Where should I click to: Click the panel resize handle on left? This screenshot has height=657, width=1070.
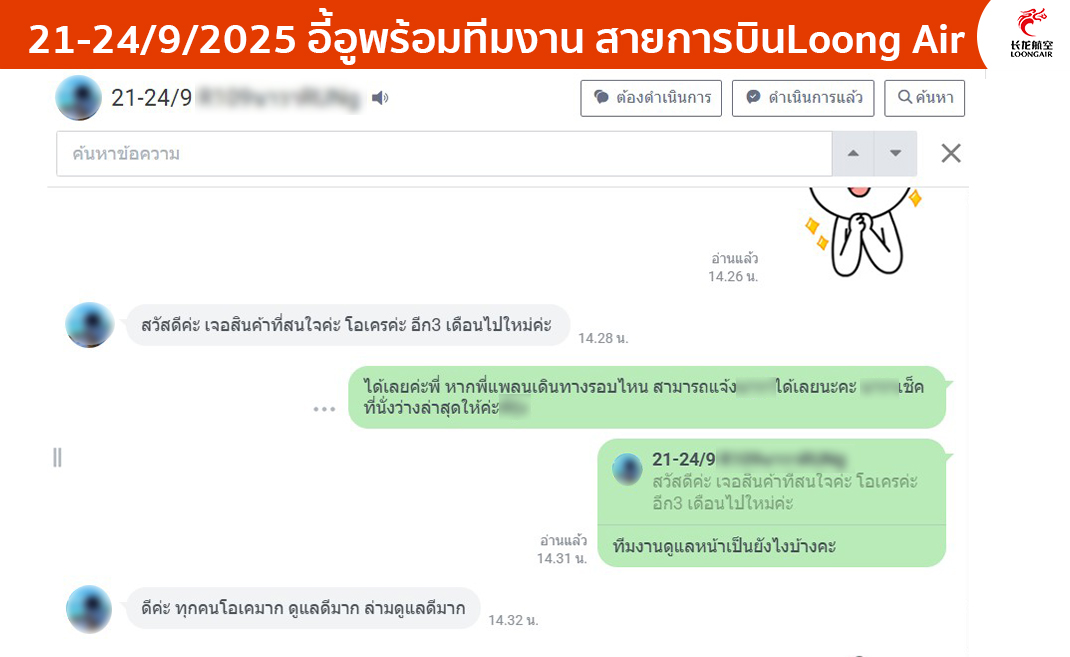[x=57, y=458]
